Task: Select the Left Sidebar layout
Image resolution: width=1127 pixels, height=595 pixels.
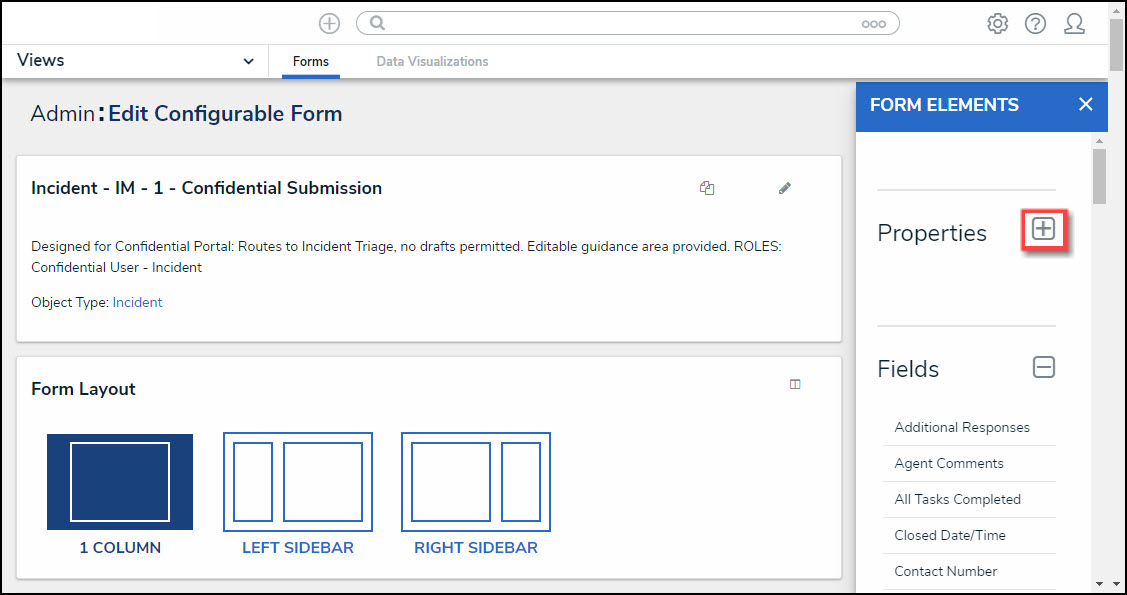Action: click(x=298, y=482)
